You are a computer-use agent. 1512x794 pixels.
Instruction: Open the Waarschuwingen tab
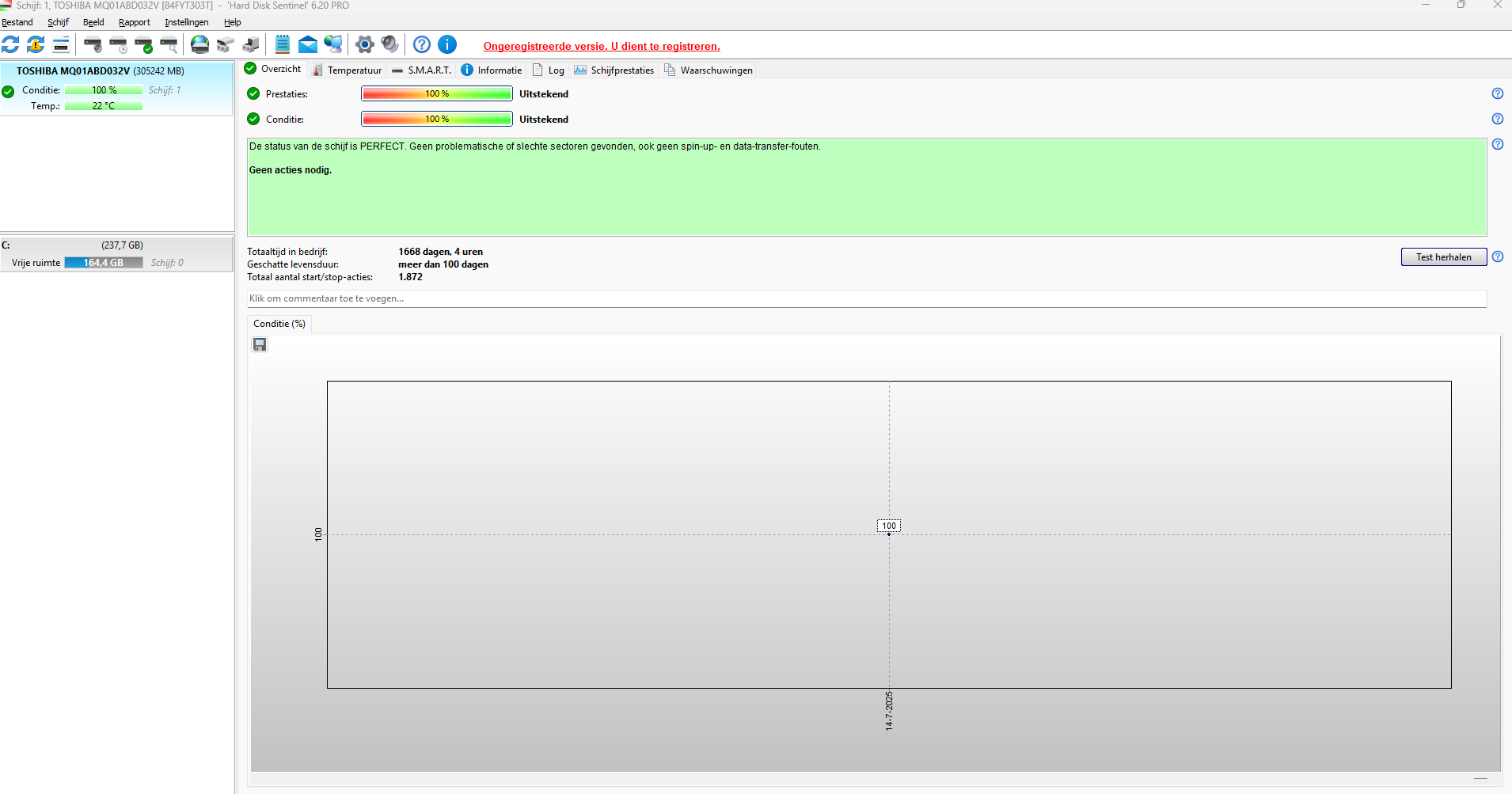click(x=709, y=70)
